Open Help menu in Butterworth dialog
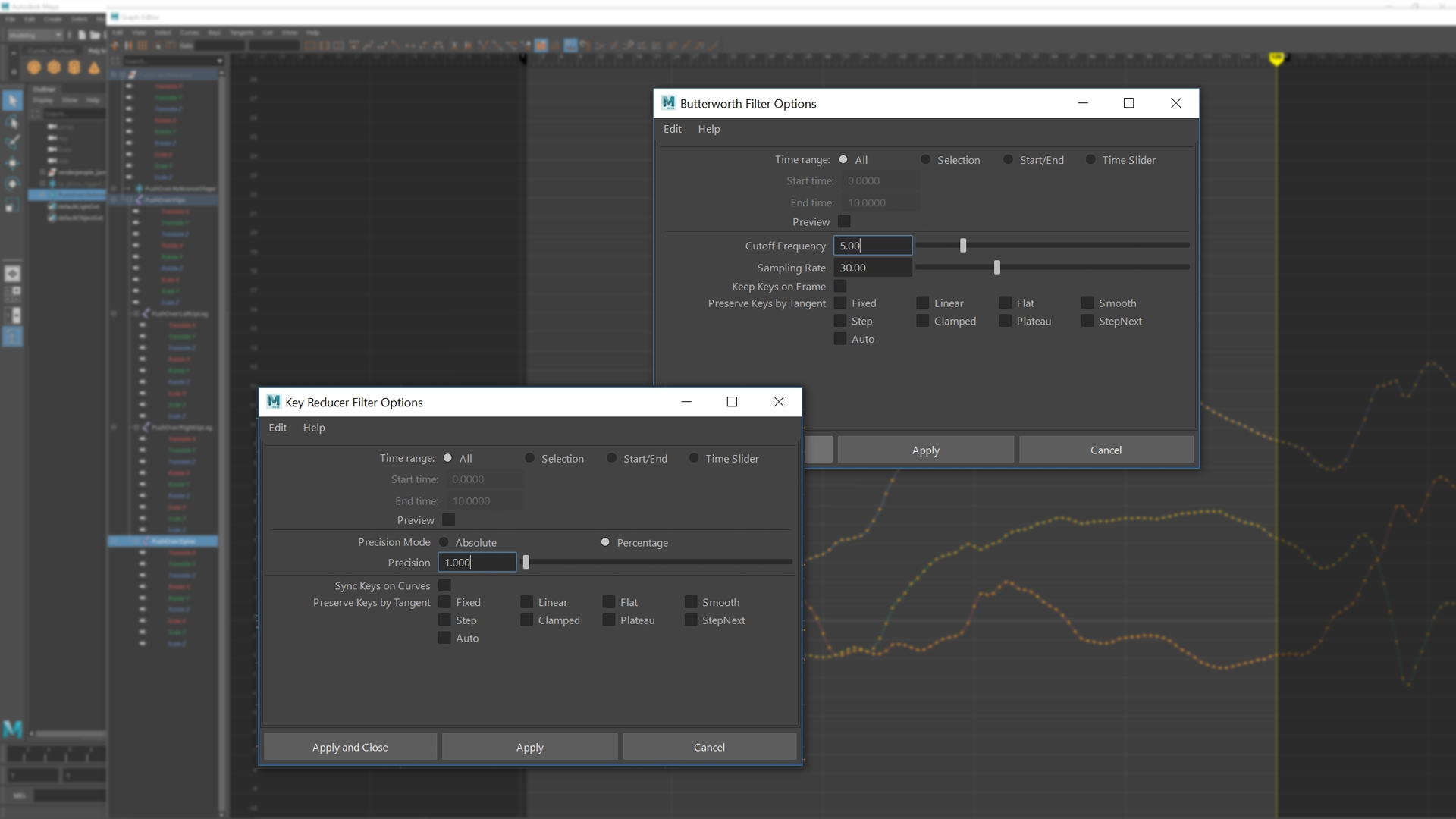Screen dimensions: 1456x819 (x=708, y=129)
